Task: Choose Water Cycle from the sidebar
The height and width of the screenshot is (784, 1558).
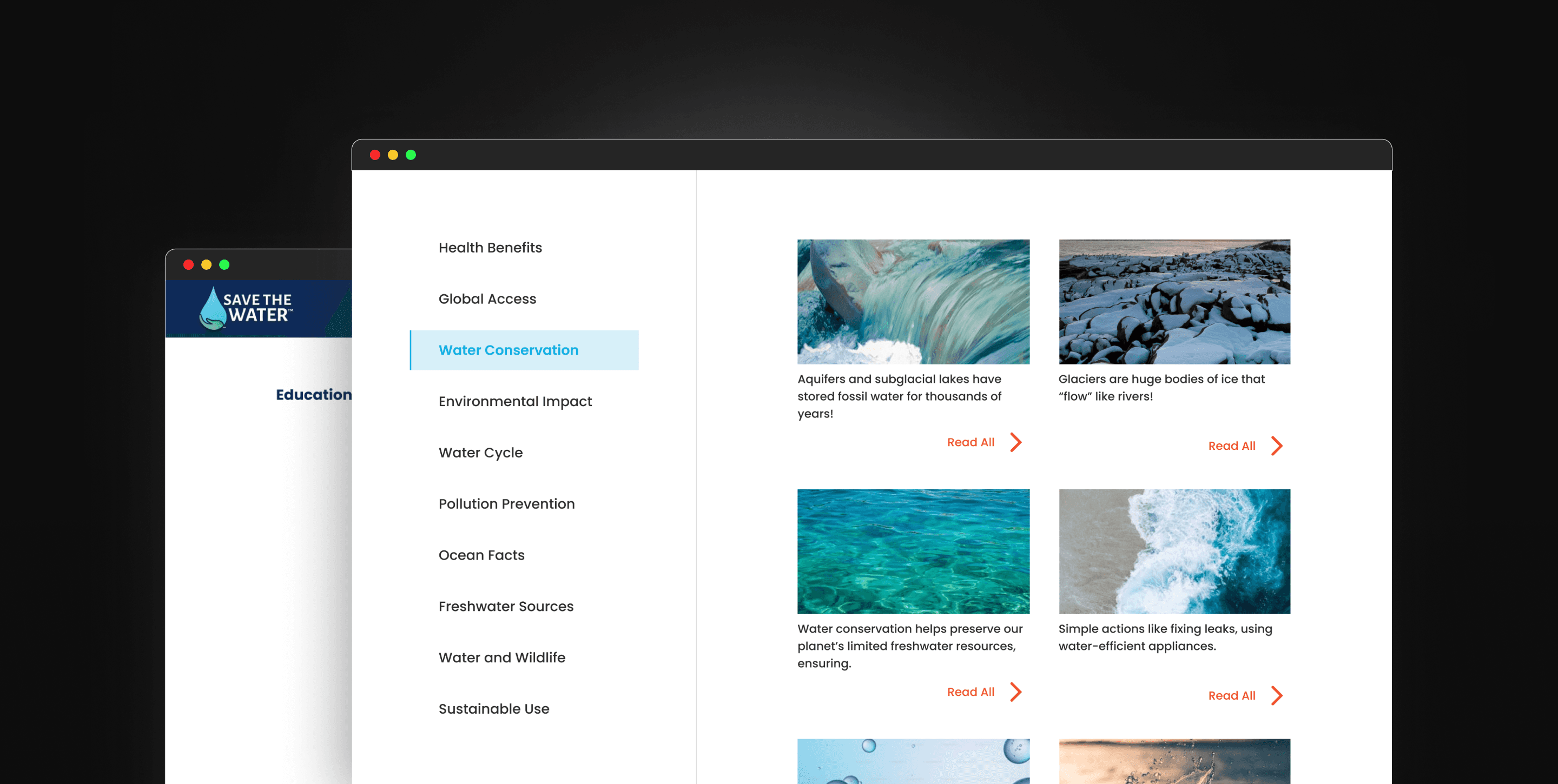Action: coord(480,453)
